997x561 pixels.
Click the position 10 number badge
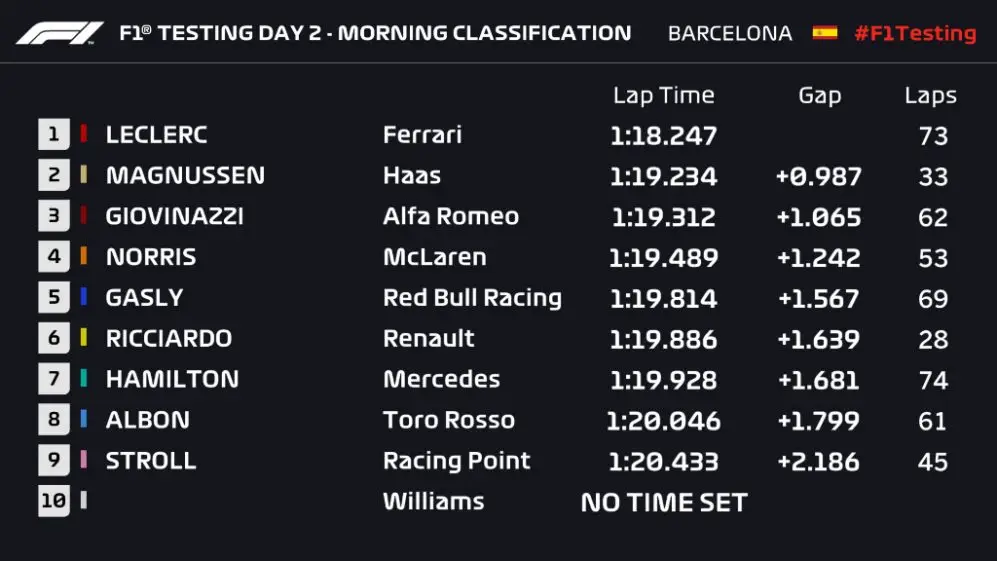(x=53, y=501)
